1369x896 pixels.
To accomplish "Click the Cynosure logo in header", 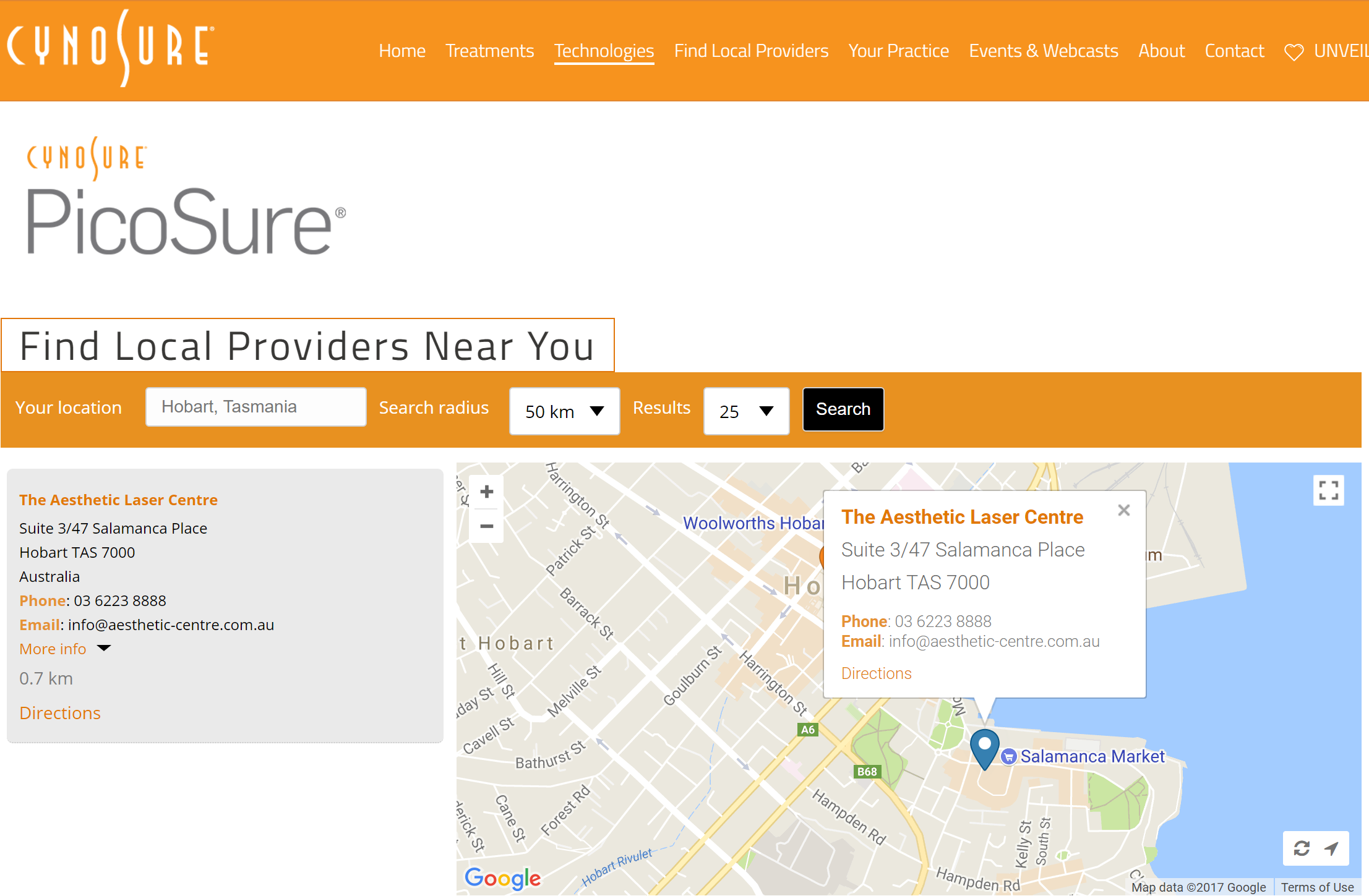I will (x=110, y=48).
